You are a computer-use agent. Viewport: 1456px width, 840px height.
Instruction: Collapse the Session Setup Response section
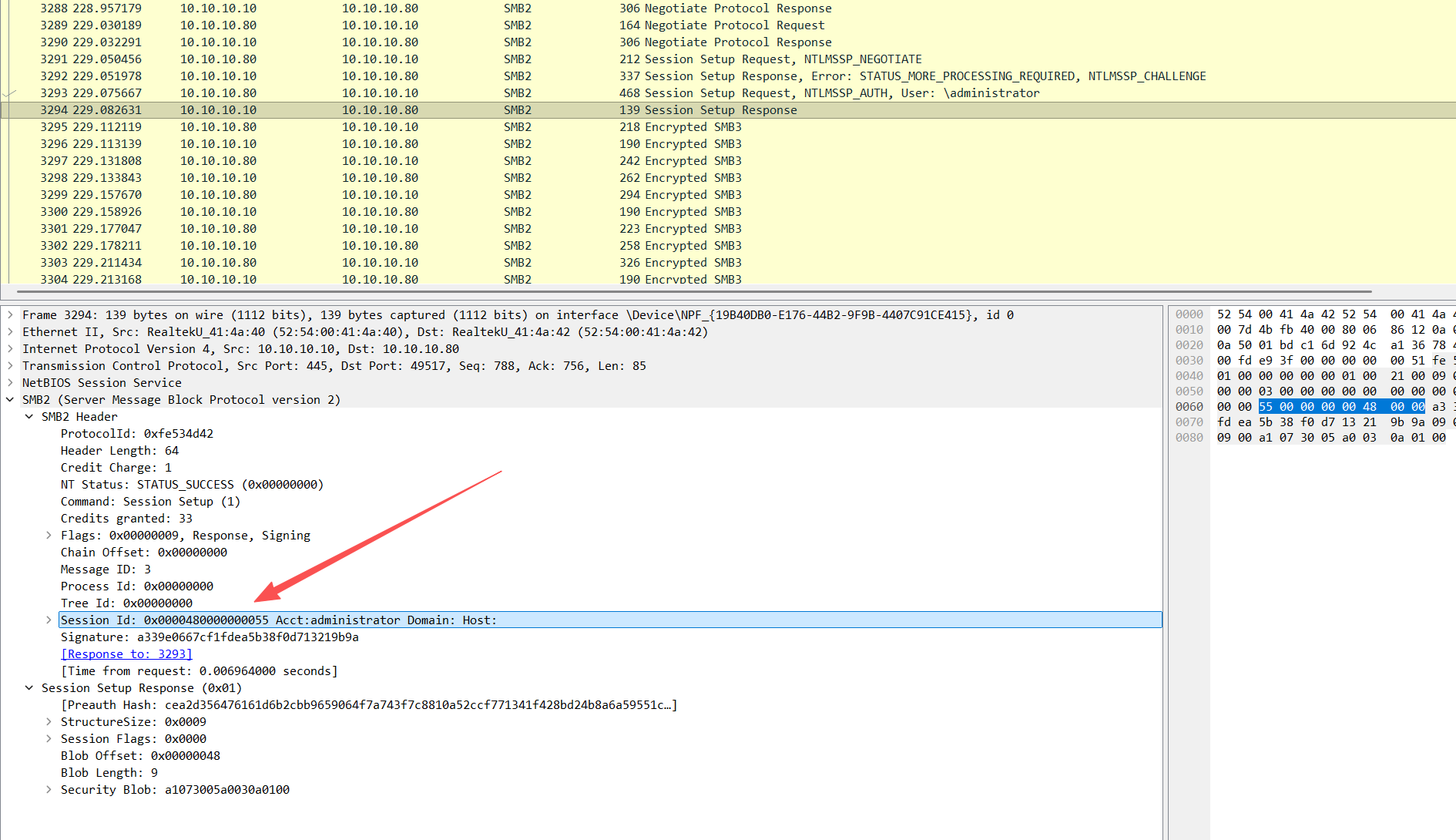29,688
